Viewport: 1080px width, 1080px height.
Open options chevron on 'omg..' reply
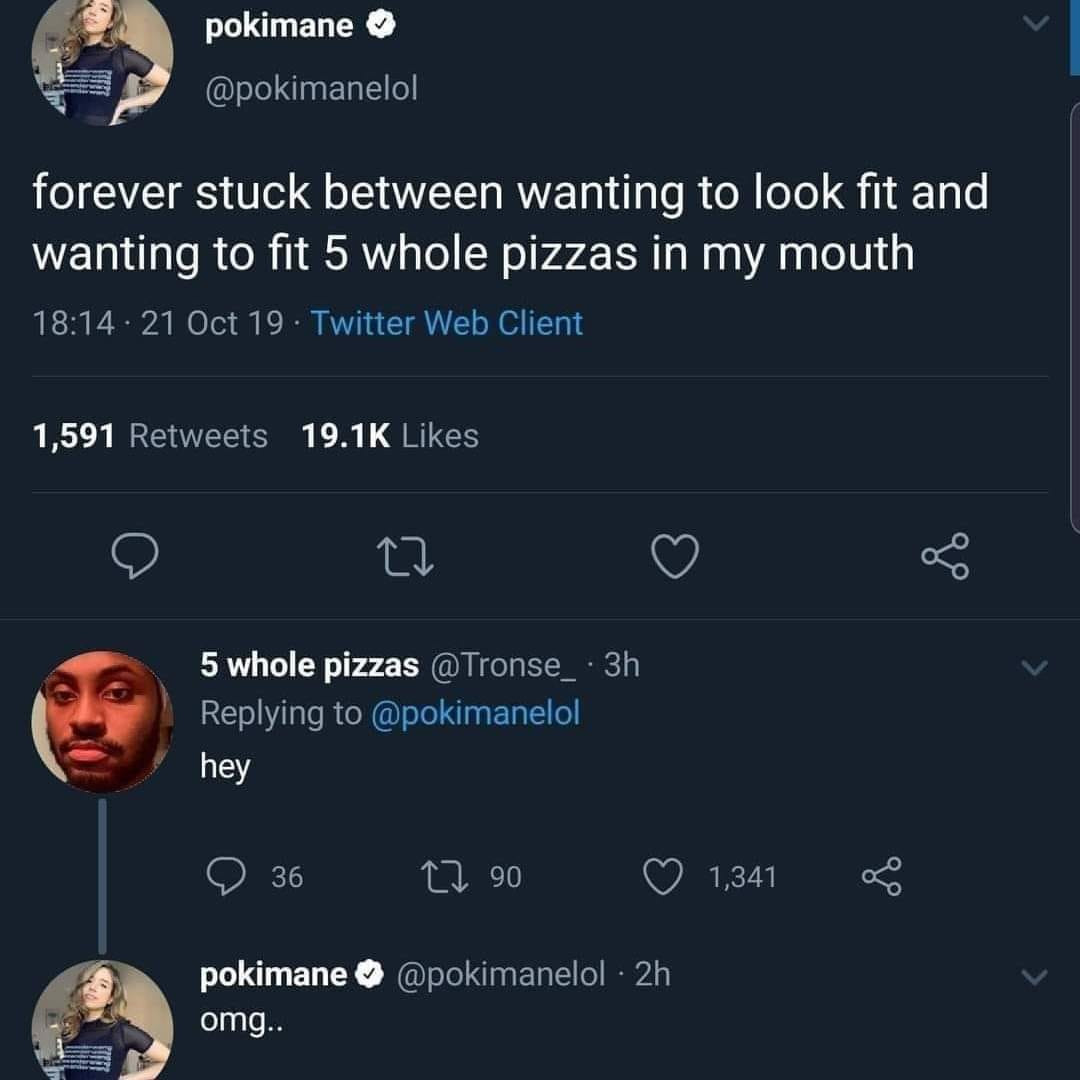tap(1035, 976)
